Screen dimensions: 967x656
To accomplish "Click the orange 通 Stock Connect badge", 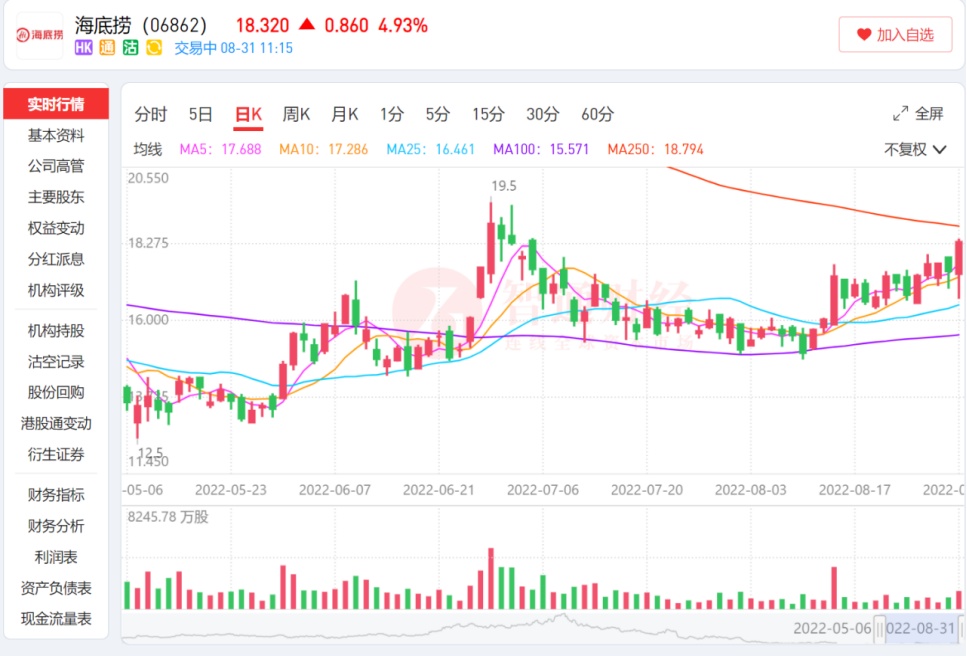I will (107, 47).
